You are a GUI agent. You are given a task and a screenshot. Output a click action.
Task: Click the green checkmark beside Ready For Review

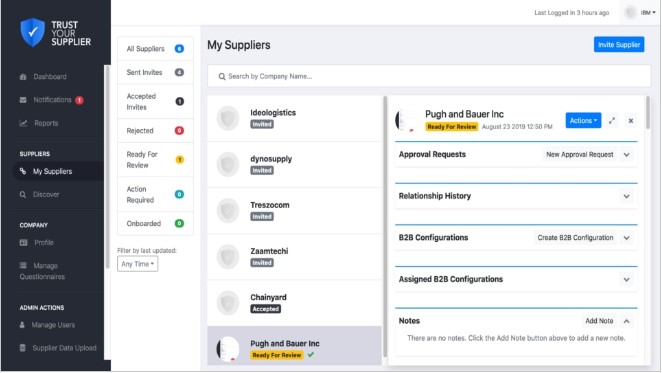click(x=311, y=354)
